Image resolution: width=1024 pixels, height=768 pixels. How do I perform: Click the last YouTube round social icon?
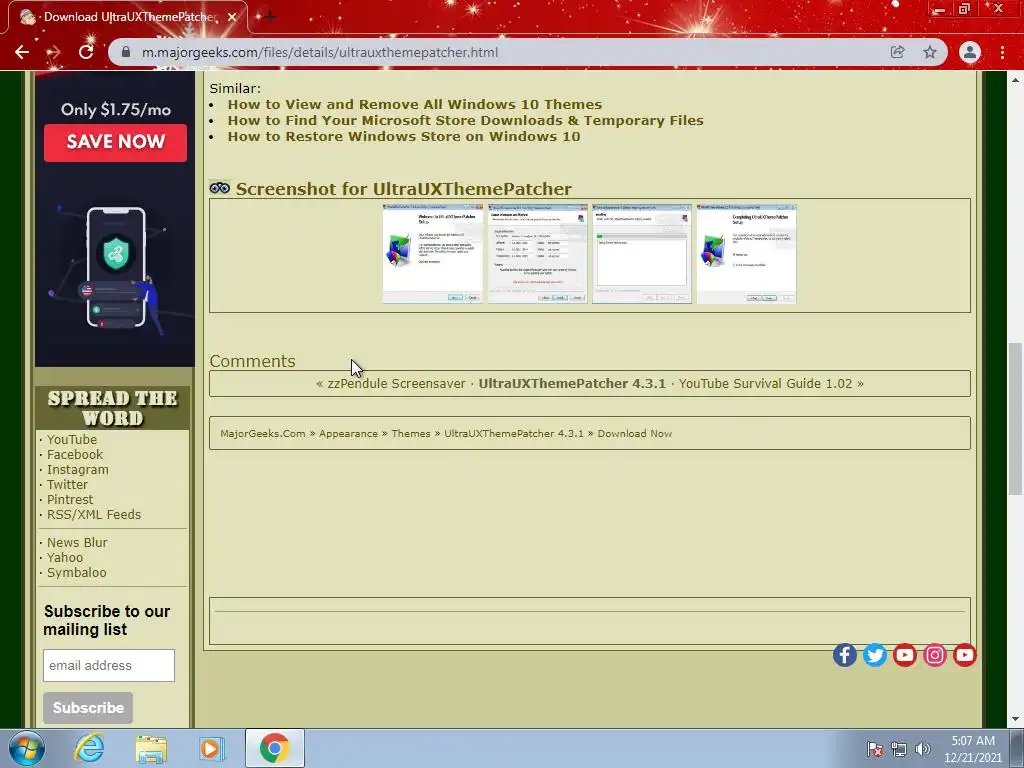click(x=965, y=655)
